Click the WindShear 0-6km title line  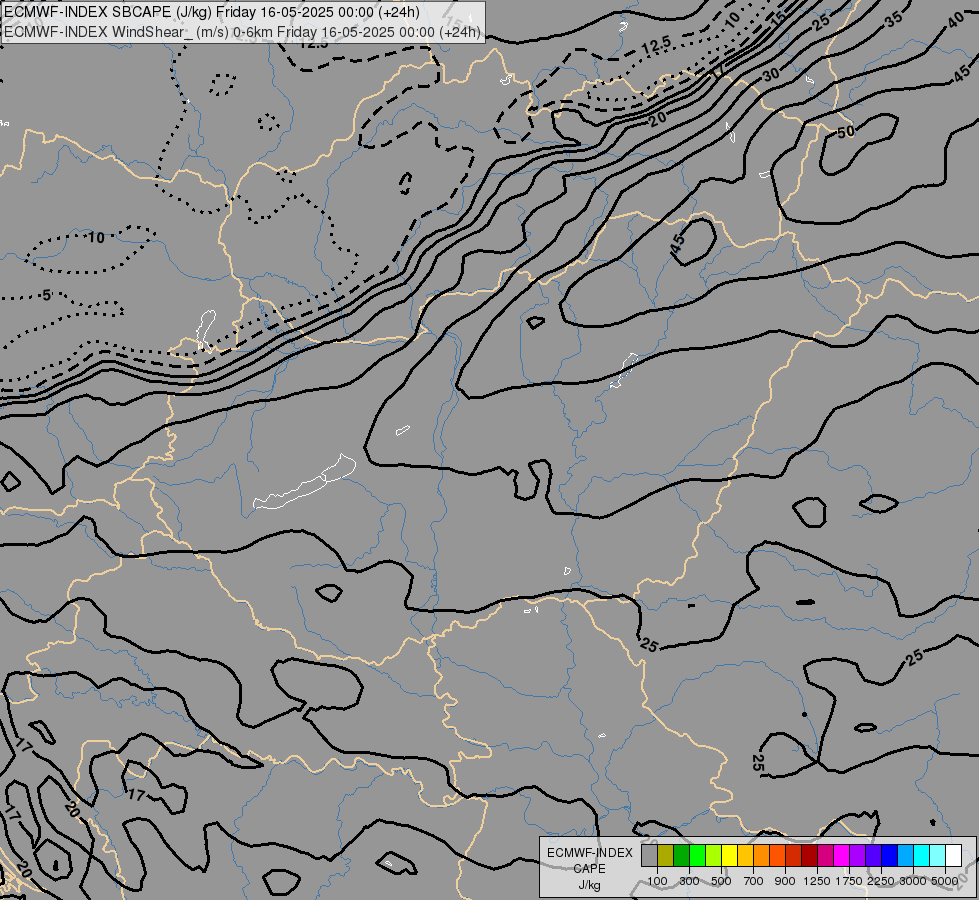(x=242, y=32)
